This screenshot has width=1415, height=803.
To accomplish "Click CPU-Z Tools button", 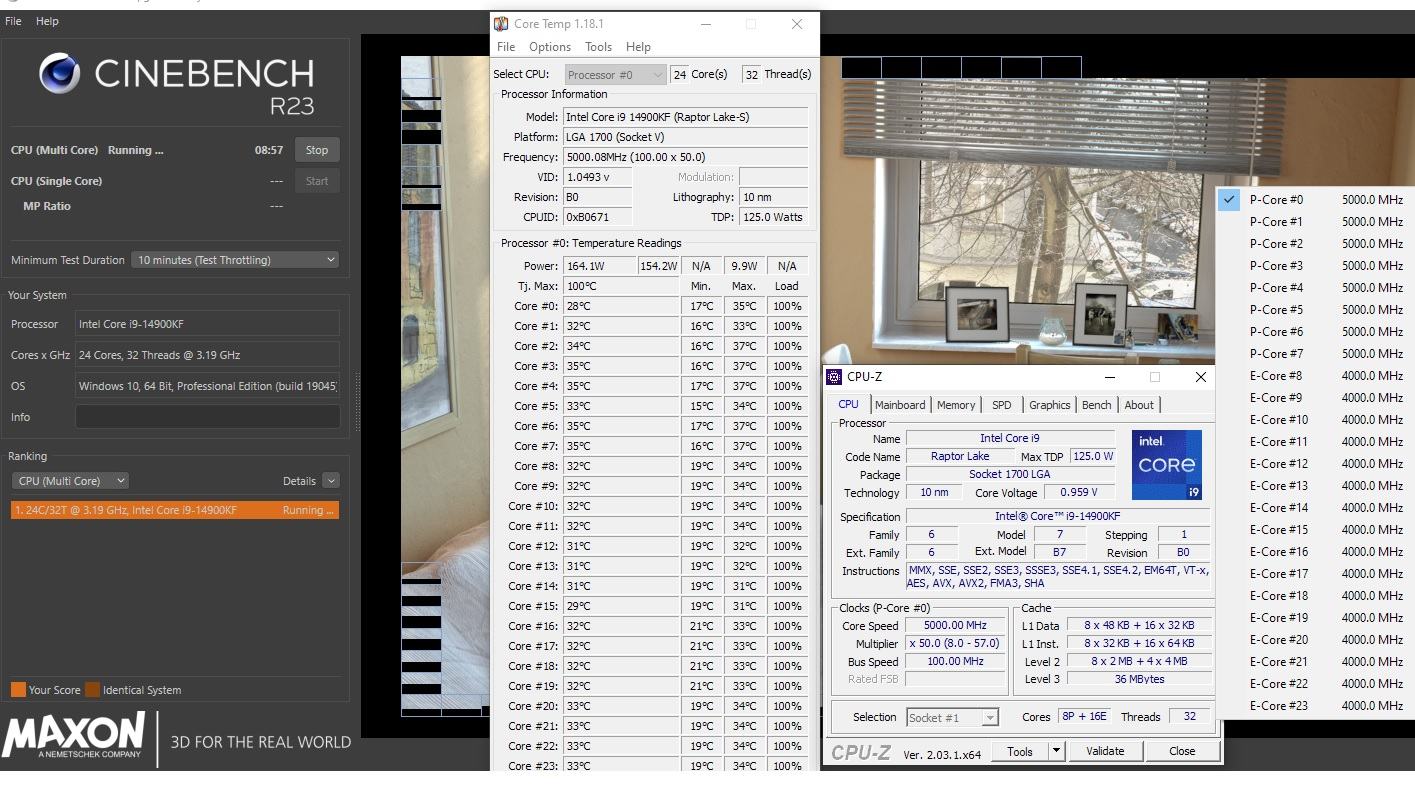I will tap(1020, 751).
